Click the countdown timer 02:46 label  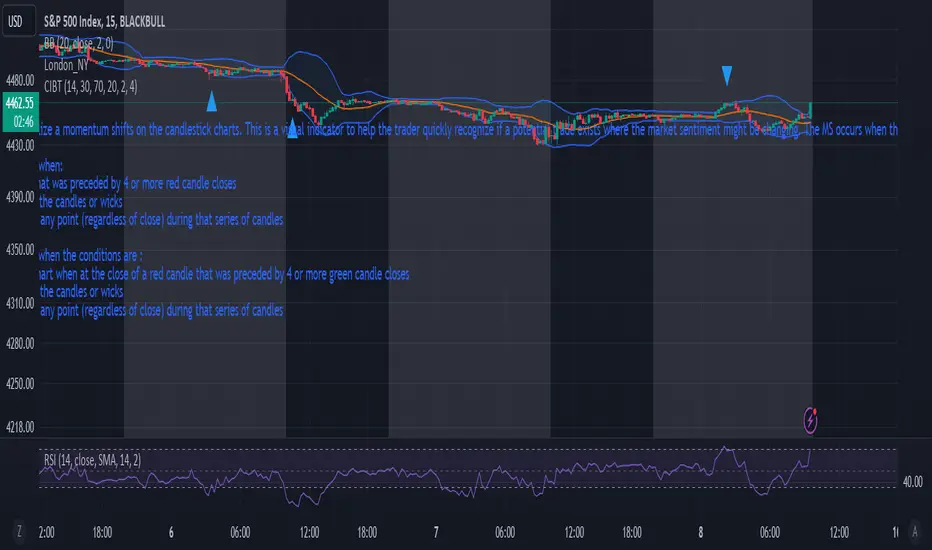23,122
